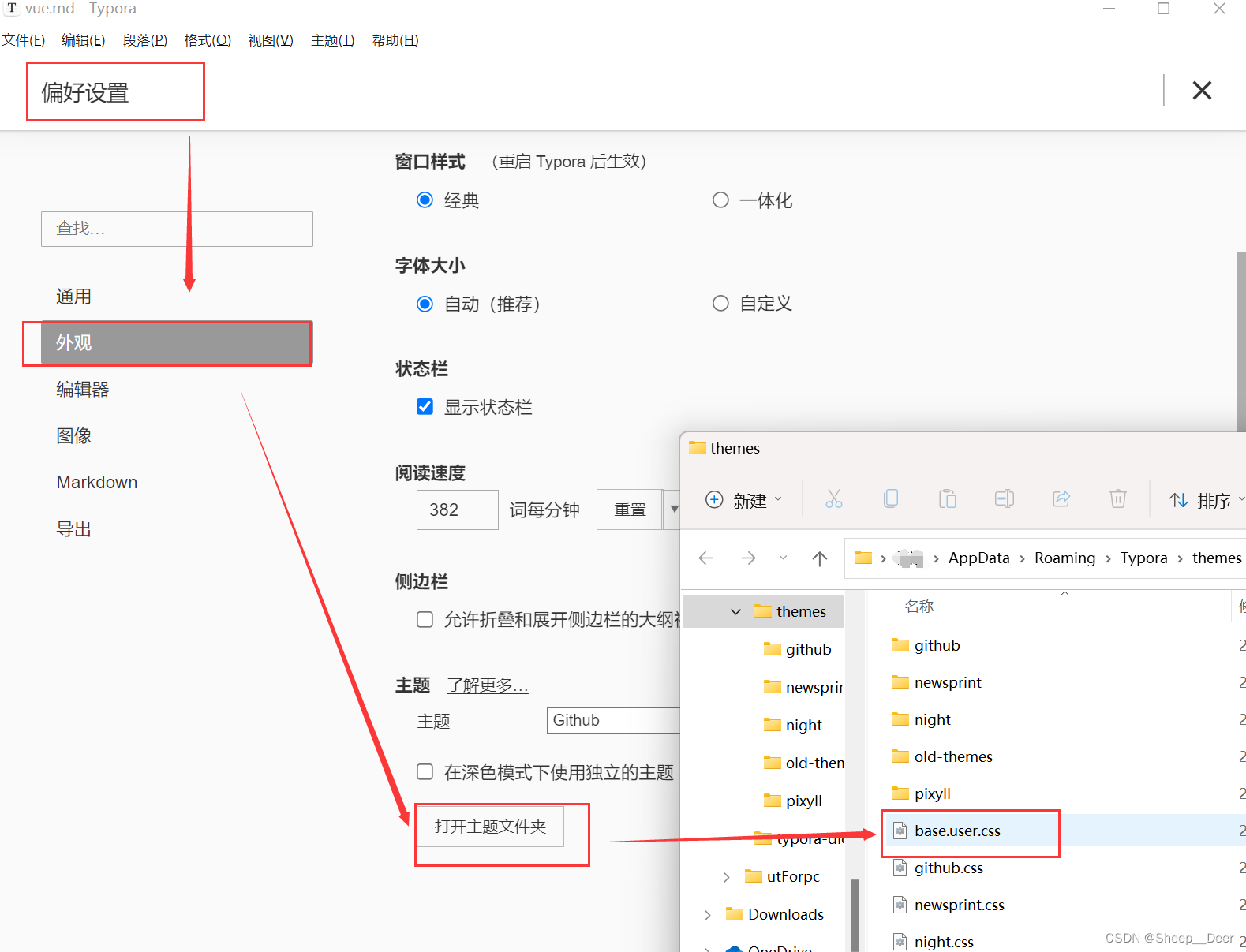Click the old-themes folder icon in file list

pyautogui.click(x=900, y=756)
